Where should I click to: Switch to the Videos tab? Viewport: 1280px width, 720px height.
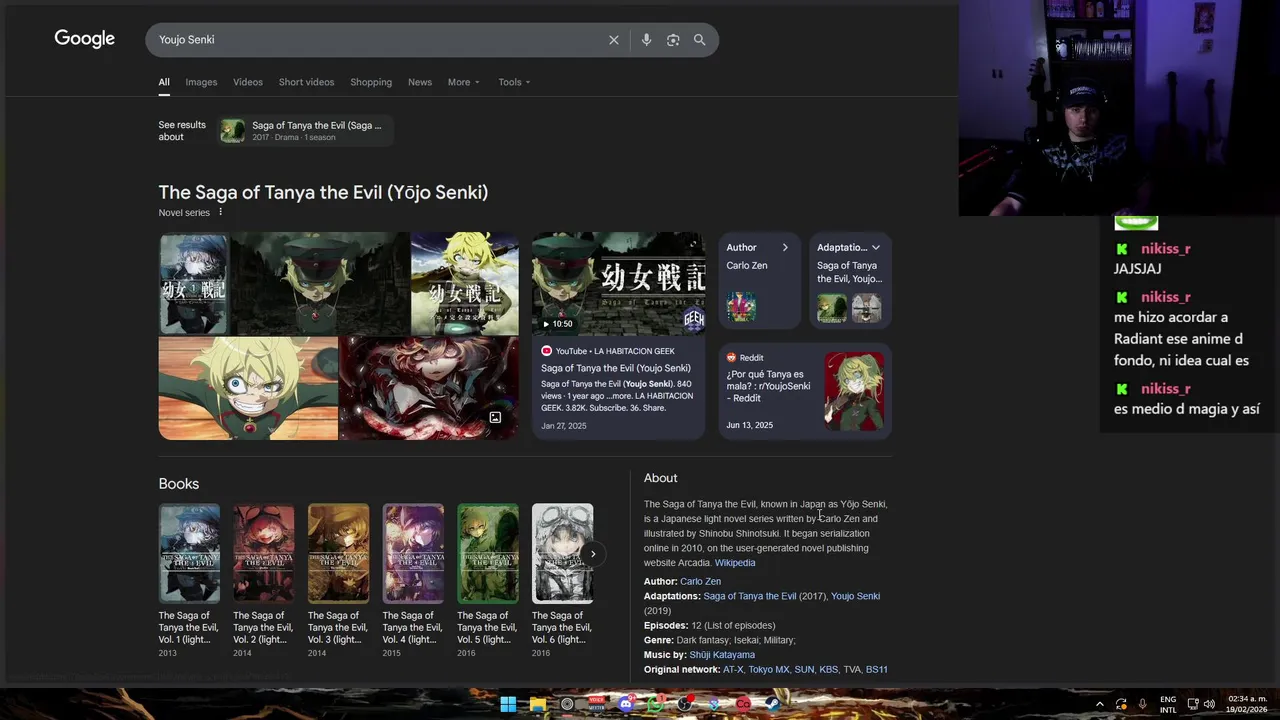click(x=248, y=82)
